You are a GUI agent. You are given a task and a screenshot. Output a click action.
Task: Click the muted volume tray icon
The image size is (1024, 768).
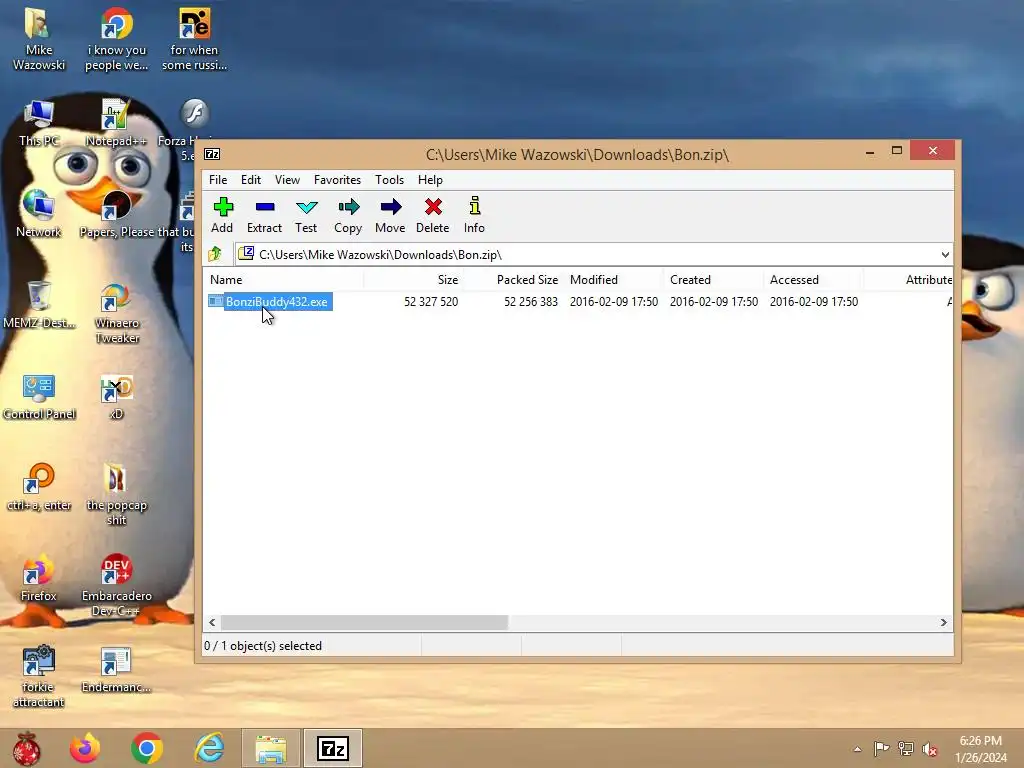pos(930,749)
